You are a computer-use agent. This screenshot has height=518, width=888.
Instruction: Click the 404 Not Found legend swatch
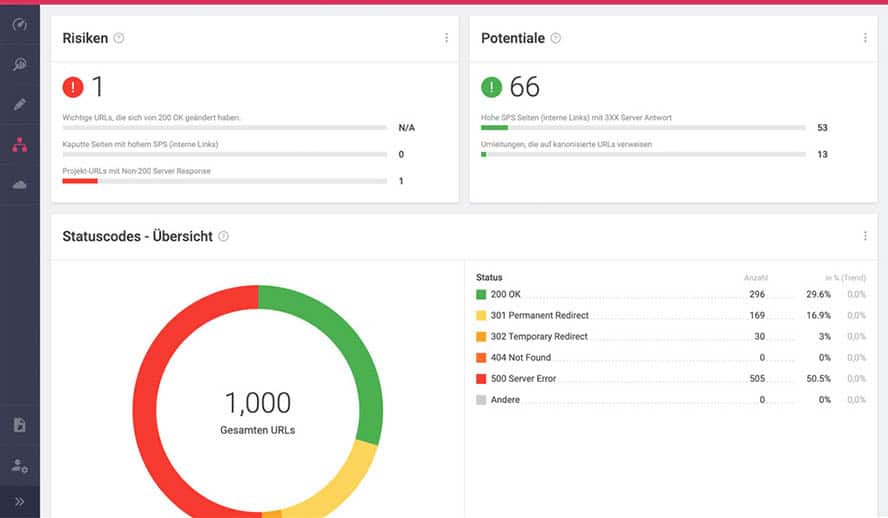(x=481, y=357)
